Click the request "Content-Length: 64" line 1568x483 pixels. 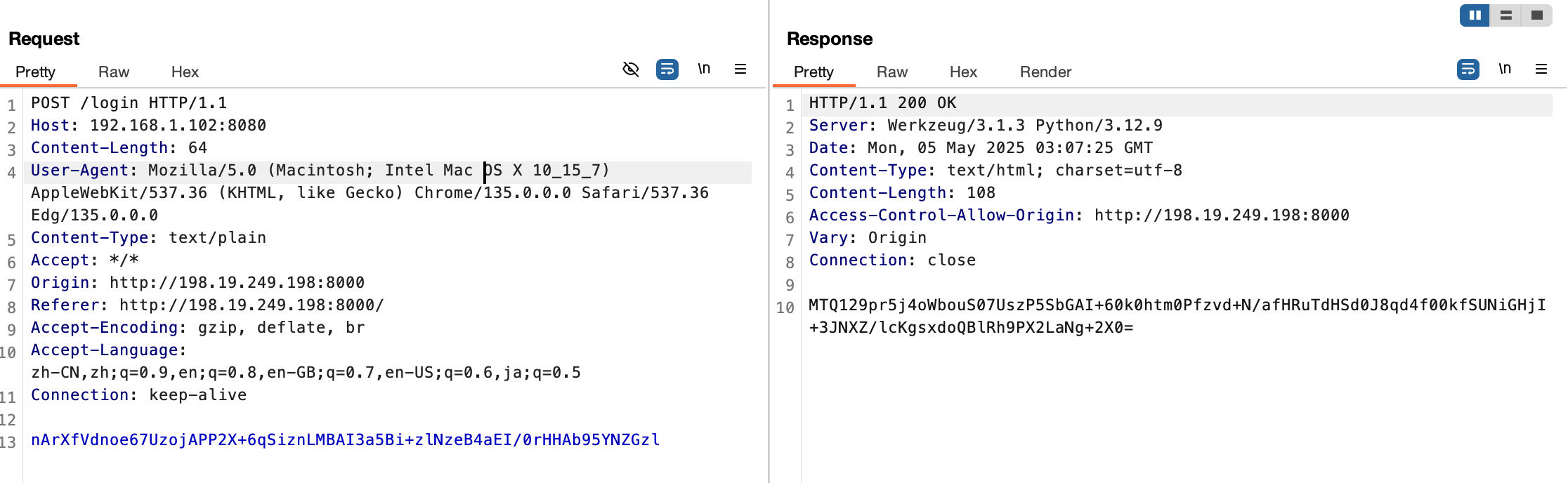tap(119, 148)
